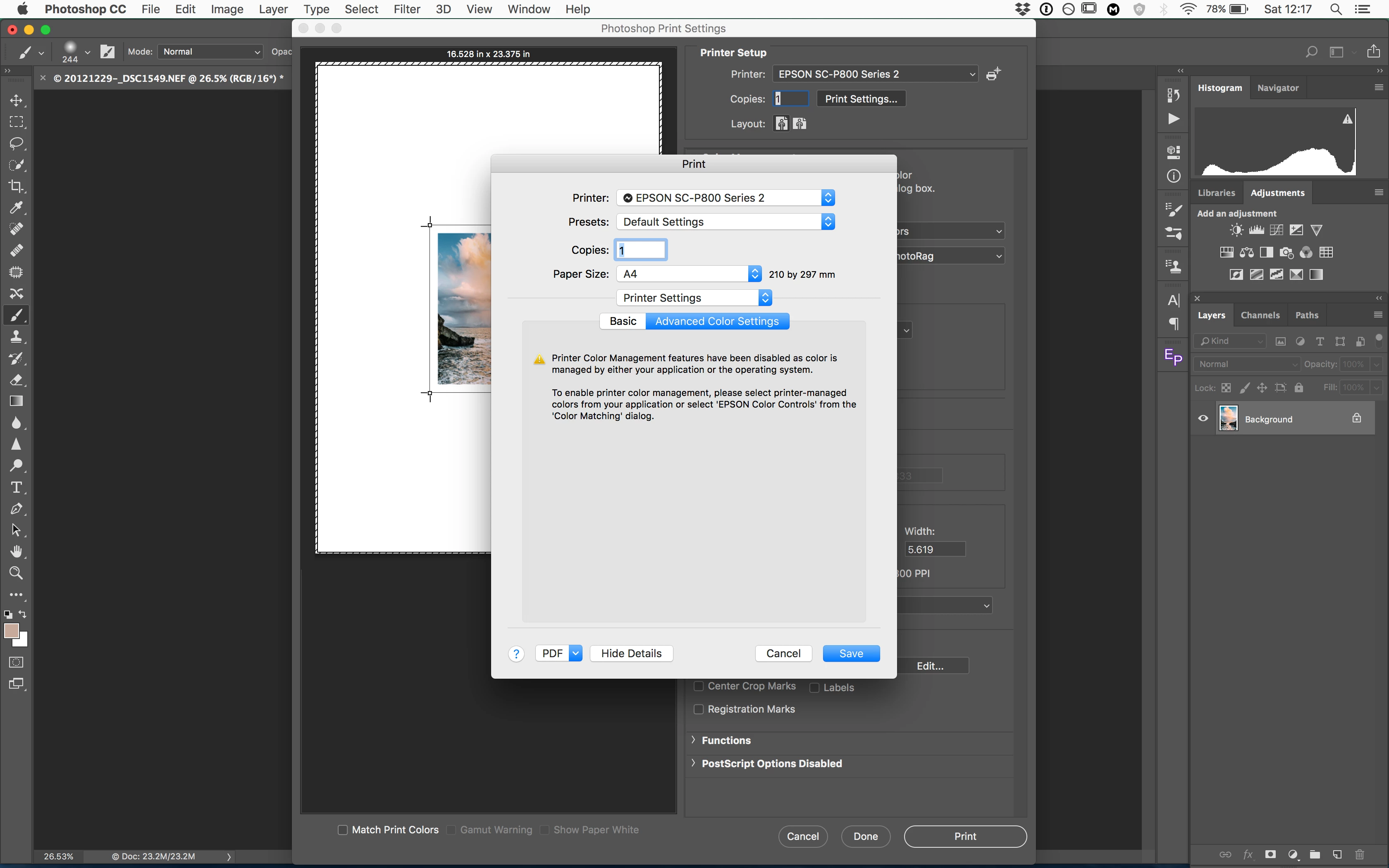Viewport: 1389px width, 868px height.
Task: Select the Hand tool
Action: click(x=16, y=552)
